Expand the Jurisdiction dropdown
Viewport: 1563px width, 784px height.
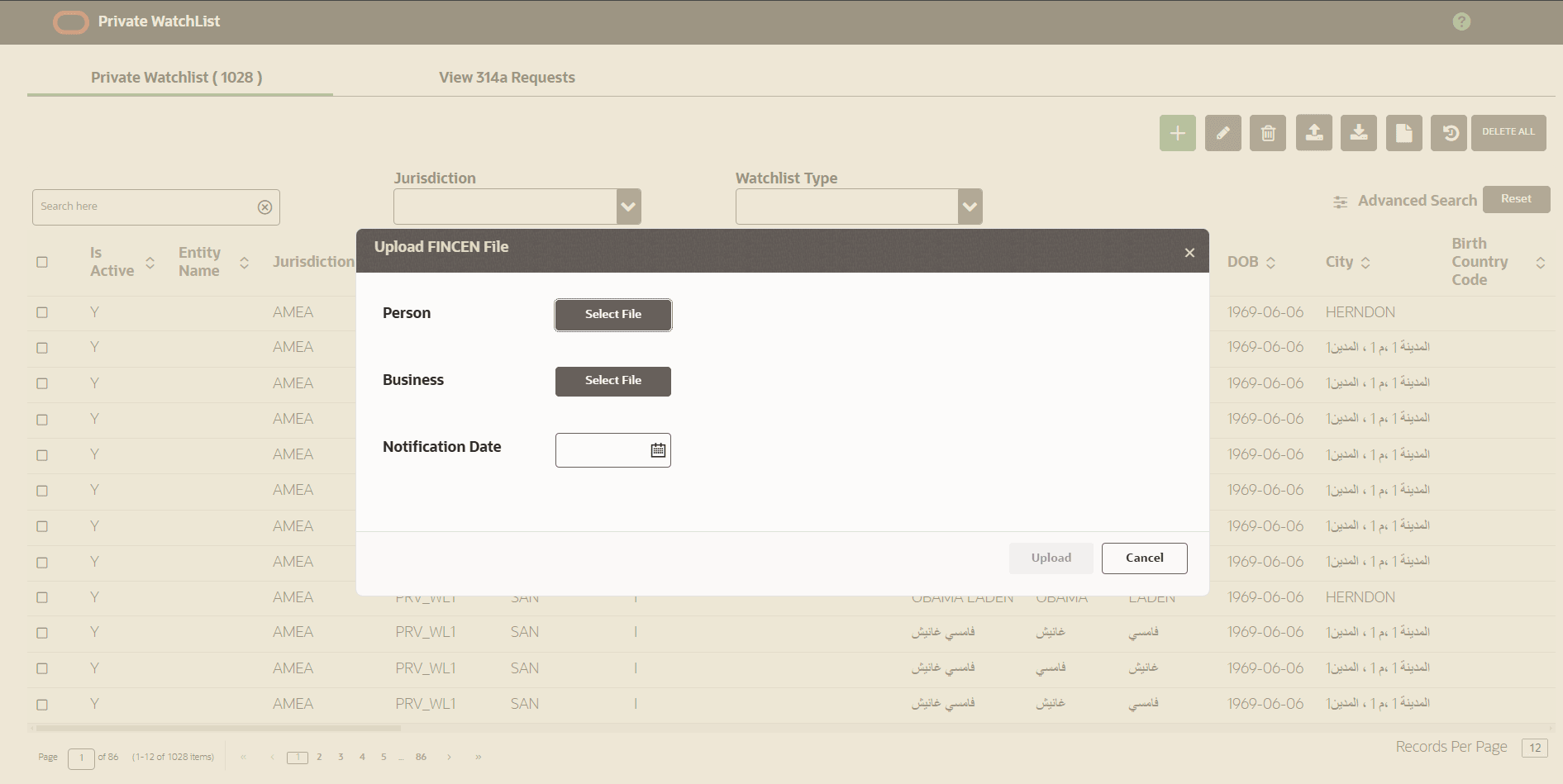[x=629, y=207]
